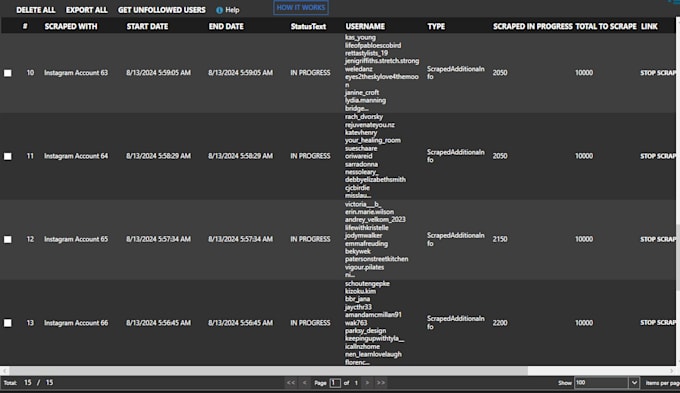Click GET UNFOLLOWED USERS button
Image resolution: width=680 pixels, height=393 pixels.
click(162, 10)
